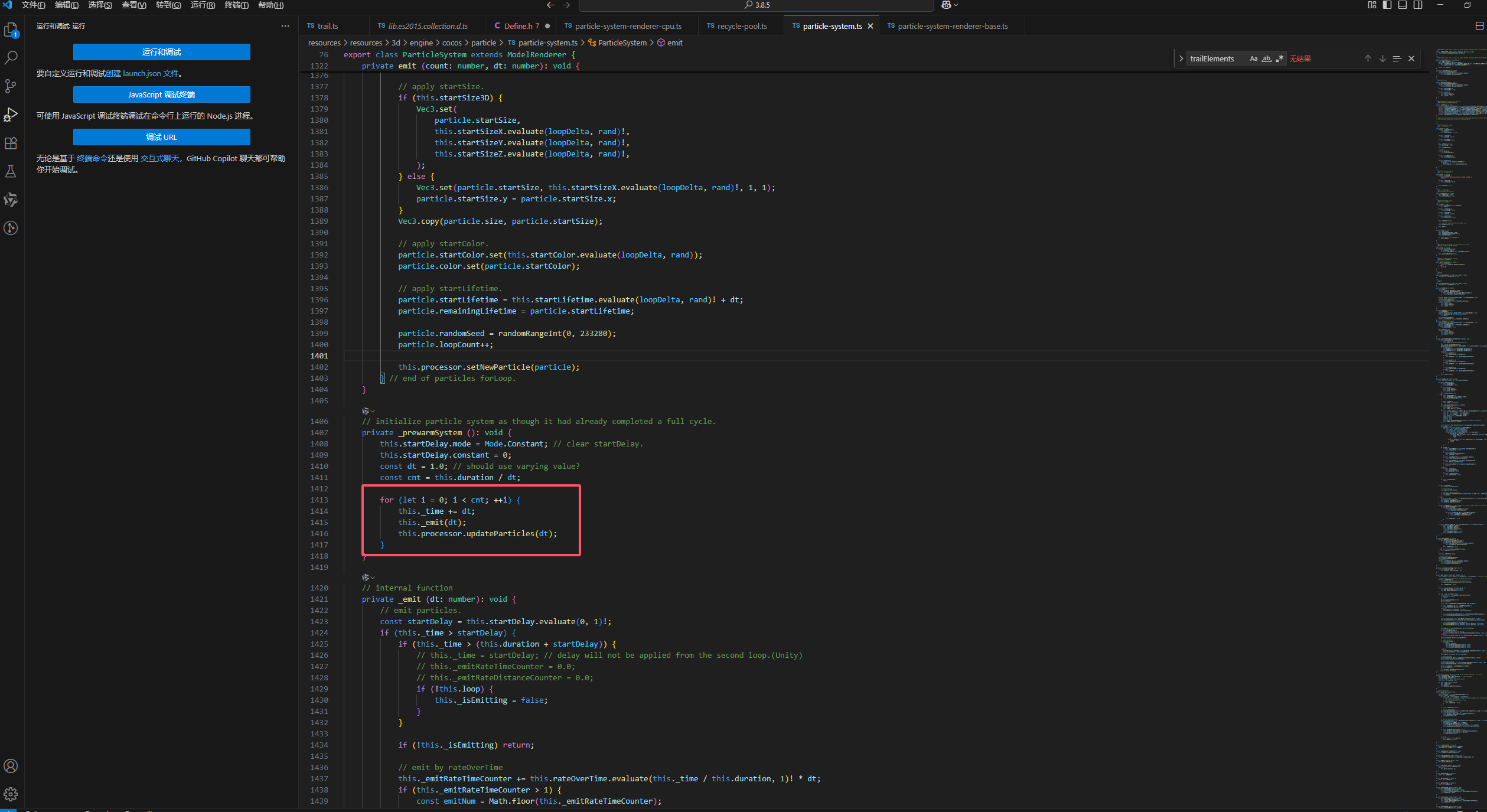Open the Extensions view icon
Image resolution: width=1487 pixels, height=812 pixels.
coord(11,143)
